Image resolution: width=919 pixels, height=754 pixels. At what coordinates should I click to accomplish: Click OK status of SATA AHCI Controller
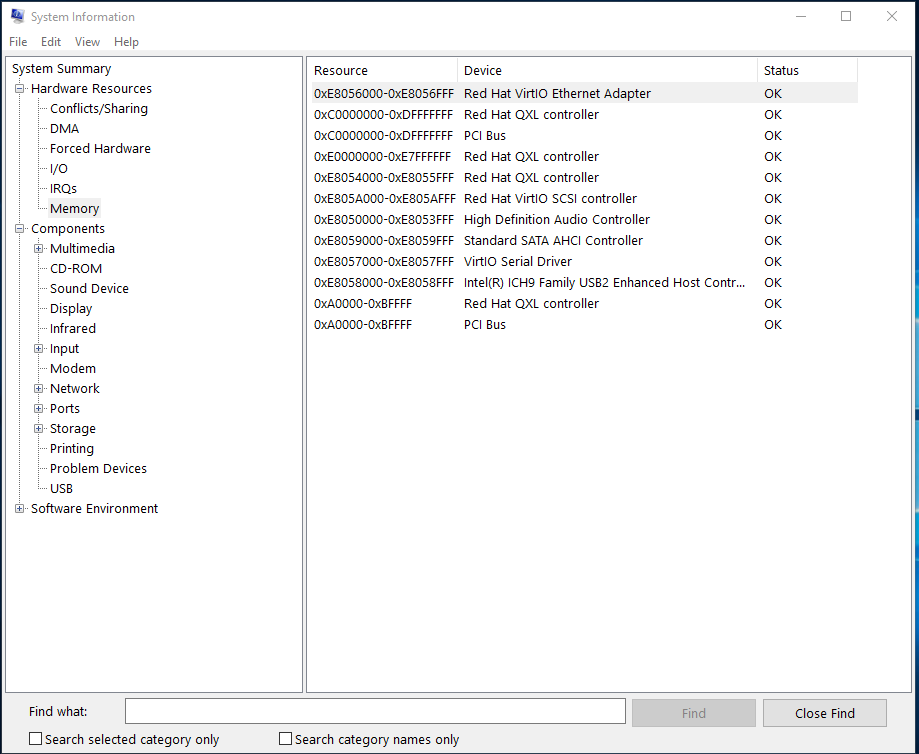point(773,241)
